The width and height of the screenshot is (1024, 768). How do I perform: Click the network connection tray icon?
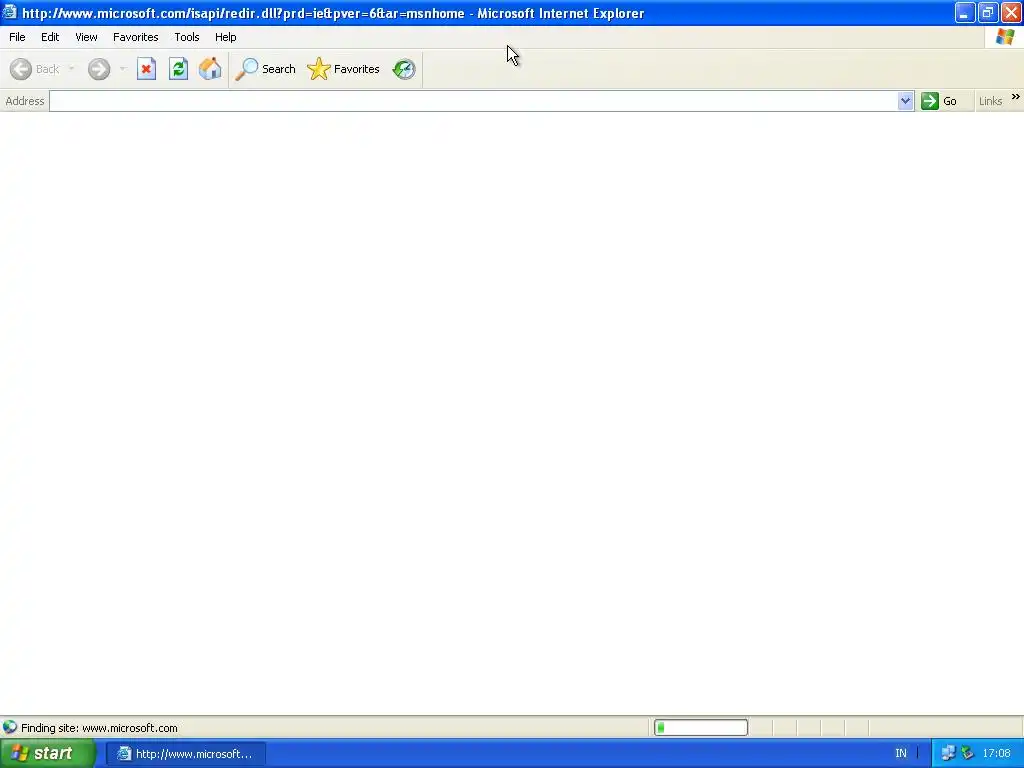tap(948, 754)
